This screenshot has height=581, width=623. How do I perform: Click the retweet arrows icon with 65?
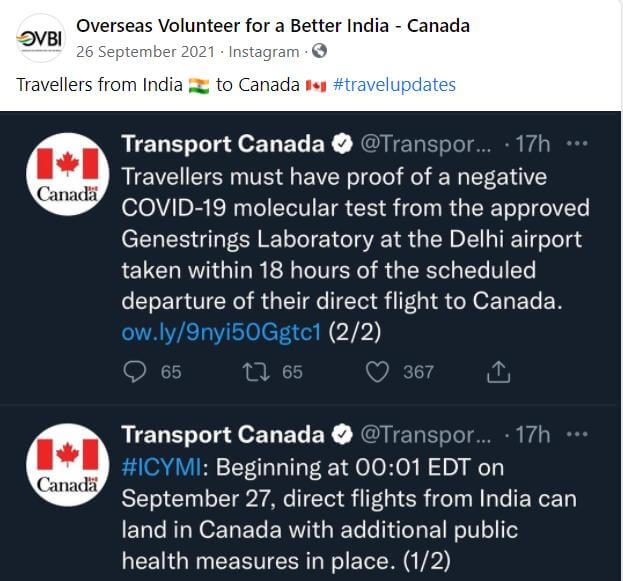tap(256, 372)
